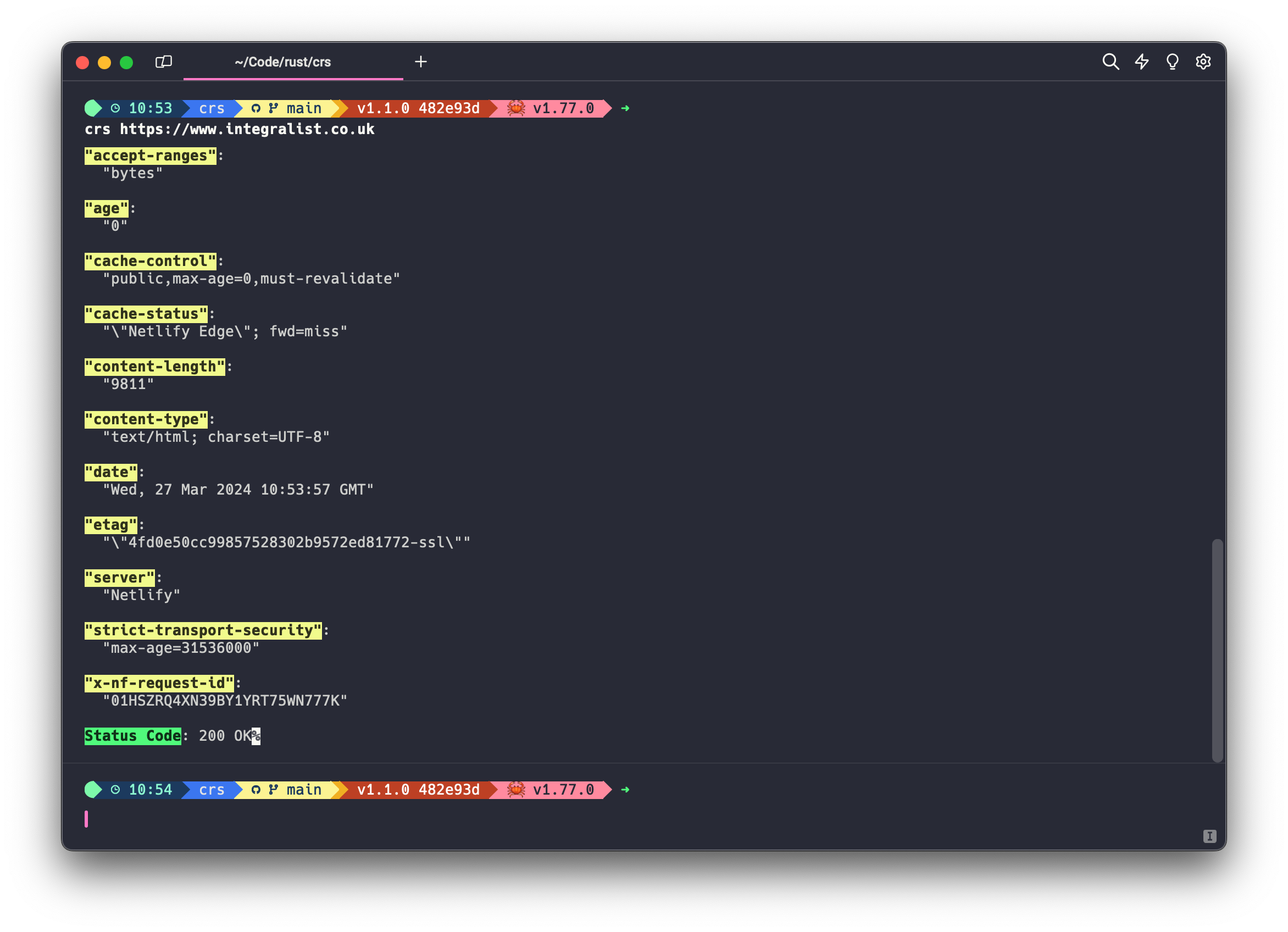Click the I-beam icon in bottom-right corner
This screenshot has height=932, width=1288.
1209,836
